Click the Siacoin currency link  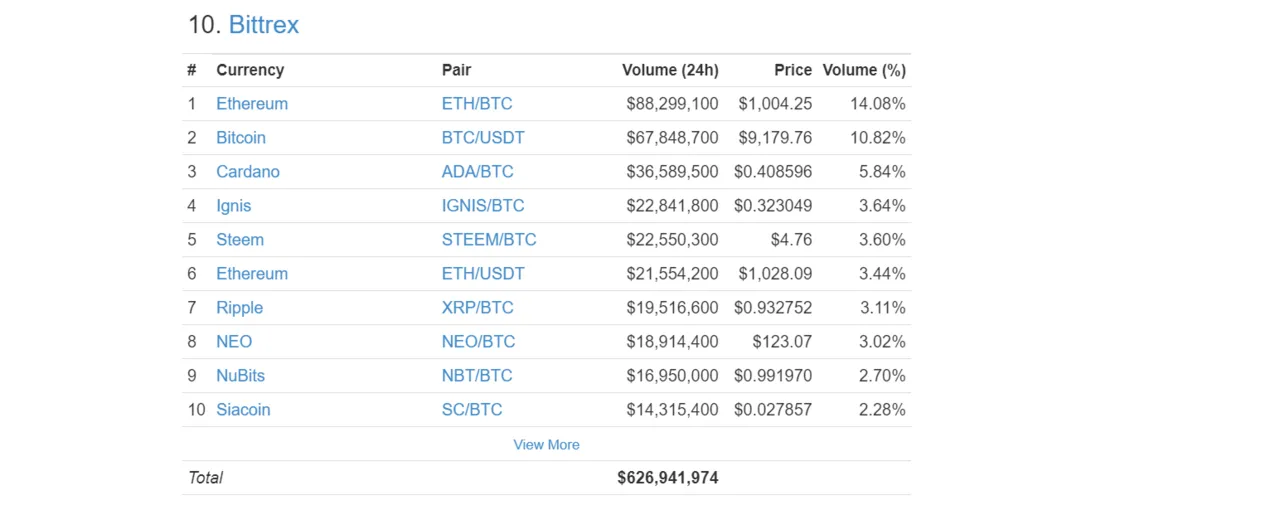[243, 410]
